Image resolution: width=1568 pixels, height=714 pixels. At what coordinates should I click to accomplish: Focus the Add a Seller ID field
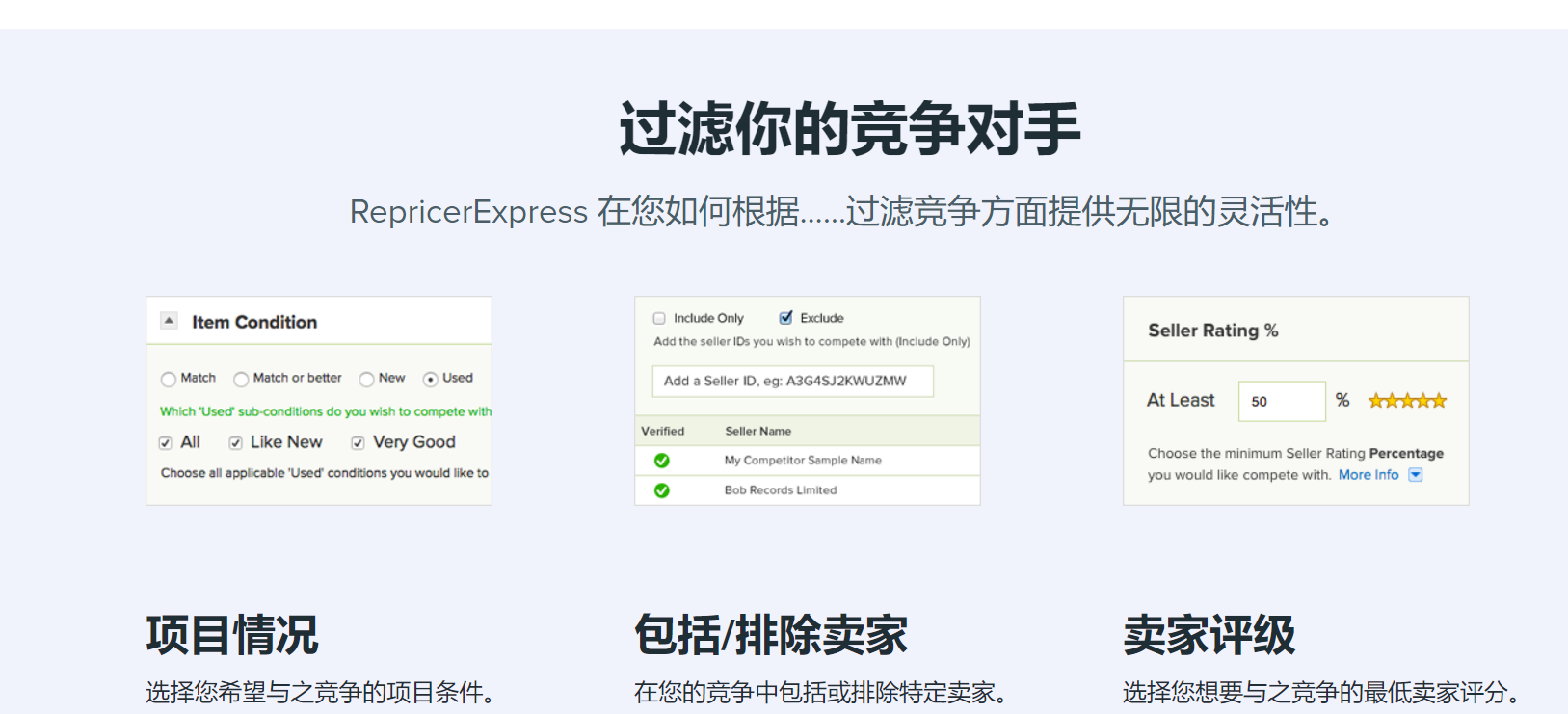792,381
